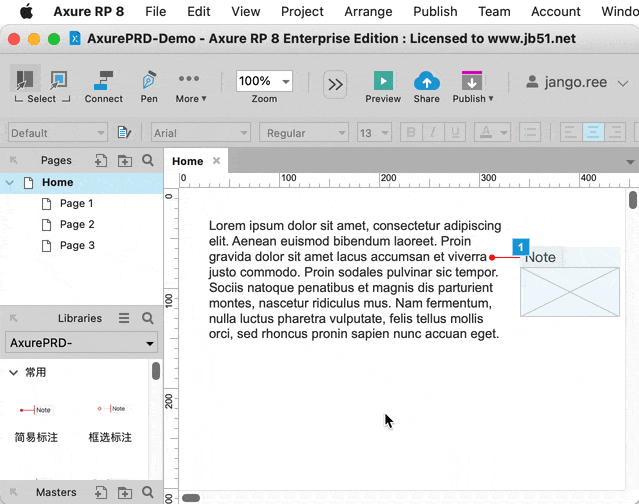Open the File menu
This screenshot has height=504, width=639.
tap(156, 11)
